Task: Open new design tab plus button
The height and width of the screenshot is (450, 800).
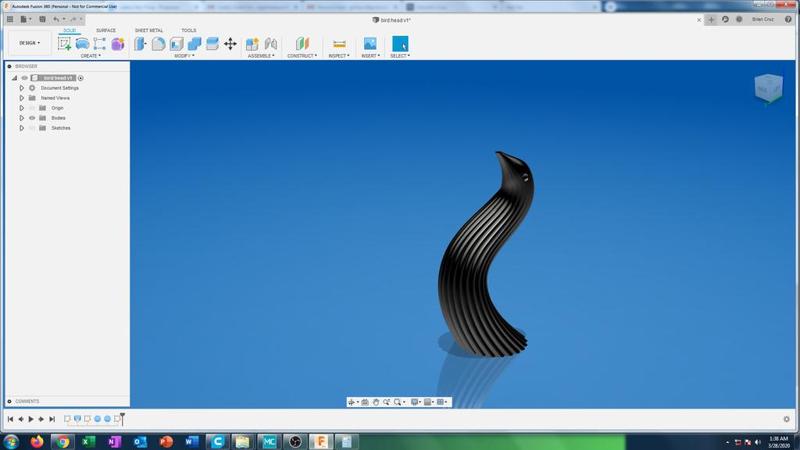Action: coord(711,19)
